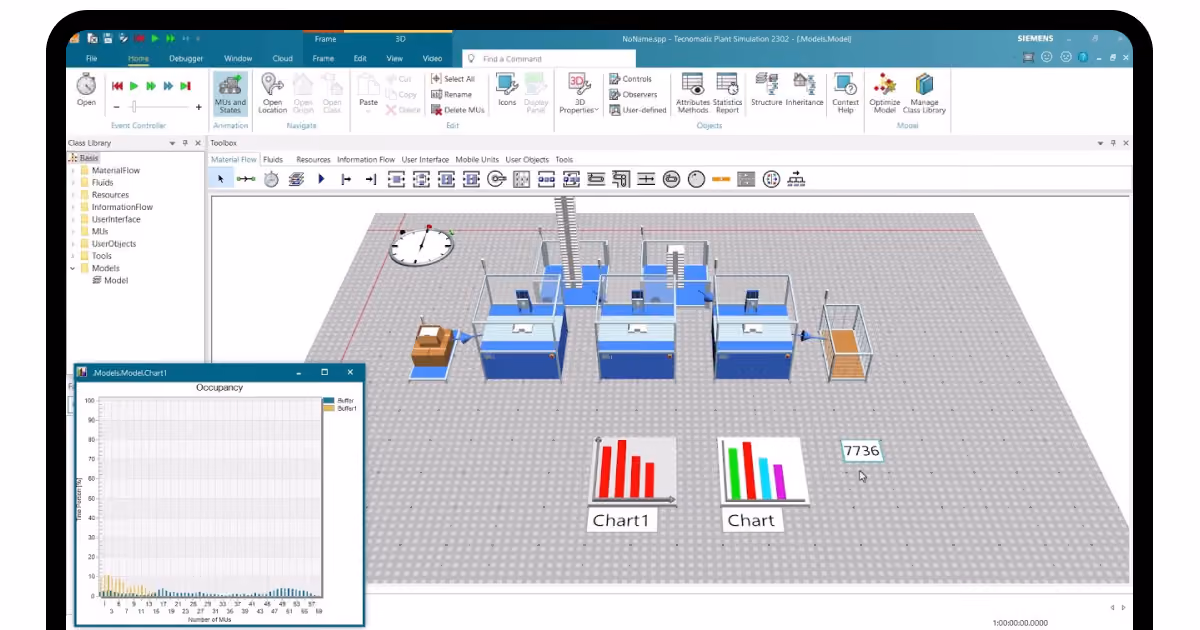Toggle MUs and States animation
The height and width of the screenshot is (630, 1200).
click(x=230, y=93)
